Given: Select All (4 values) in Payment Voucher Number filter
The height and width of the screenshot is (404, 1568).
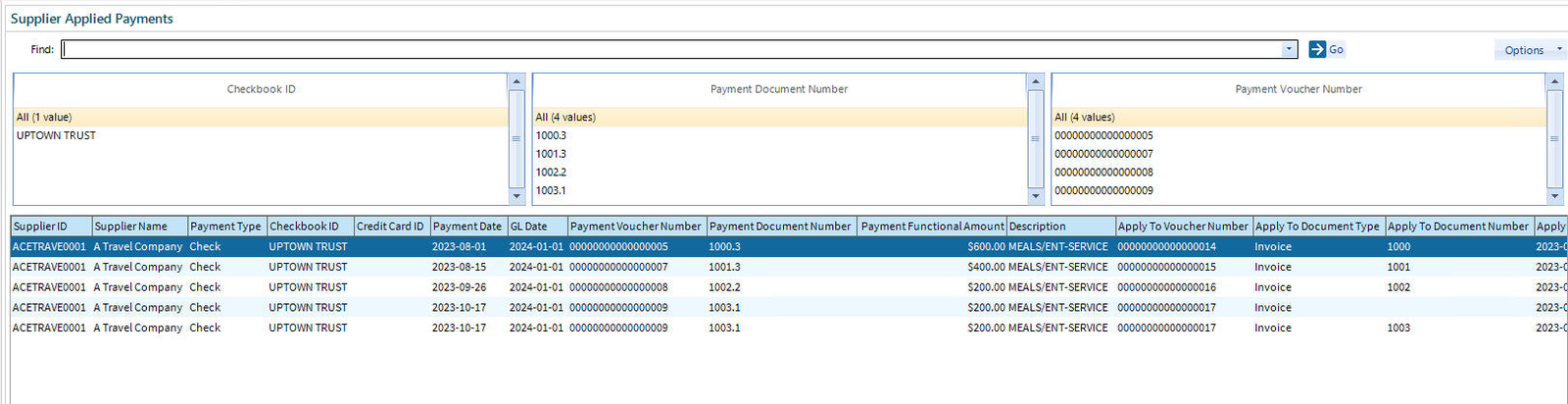Looking at the screenshot, I should click(1298, 117).
